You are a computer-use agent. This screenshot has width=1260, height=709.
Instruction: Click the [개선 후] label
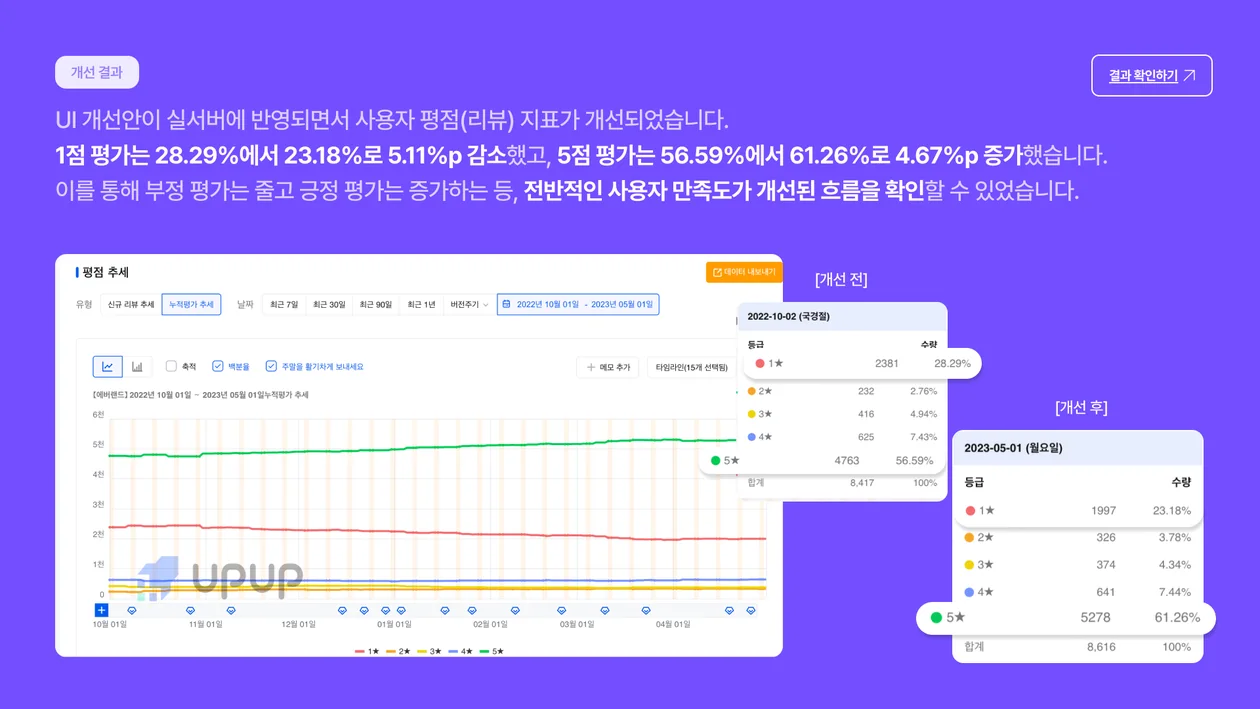pyautogui.click(x=1081, y=408)
